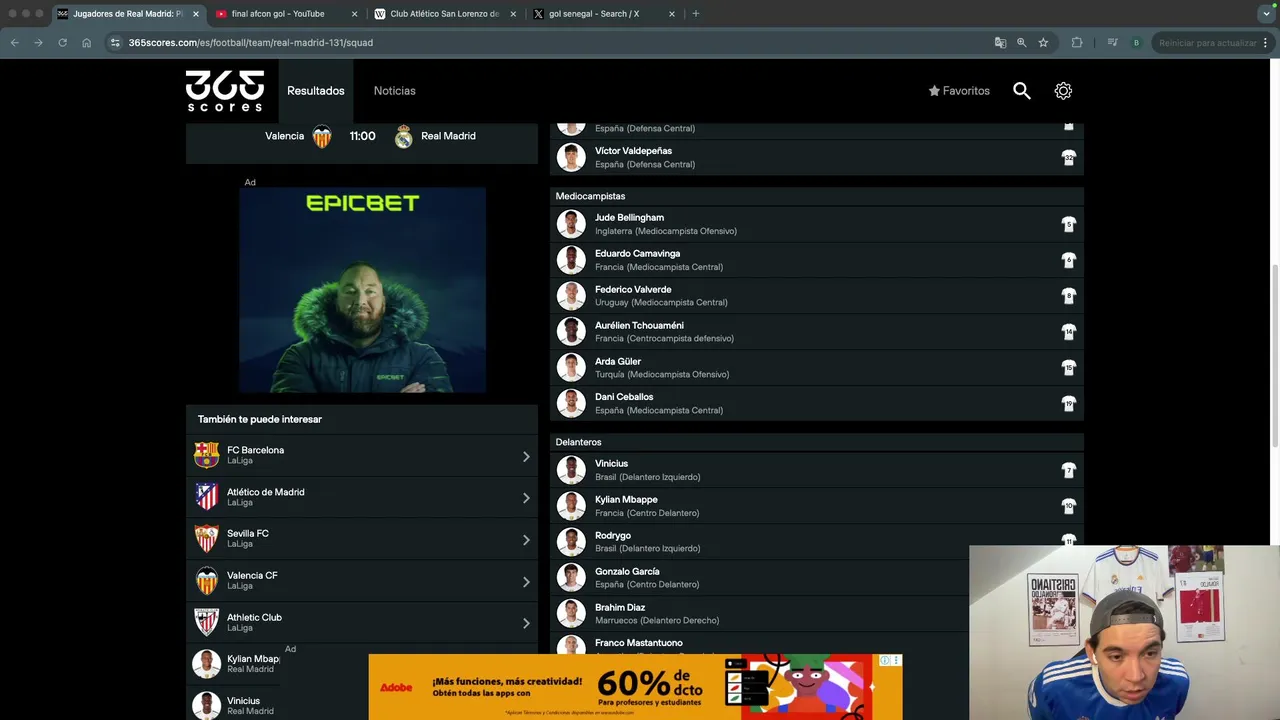Click the browser home icon

[86, 43]
